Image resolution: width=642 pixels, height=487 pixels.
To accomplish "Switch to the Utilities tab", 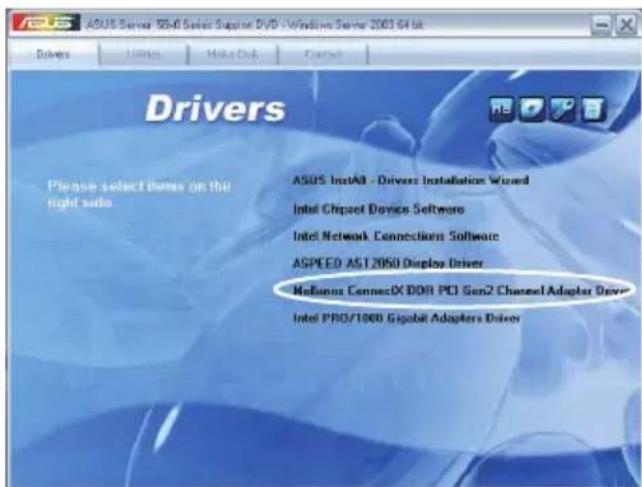I will (x=143, y=54).
